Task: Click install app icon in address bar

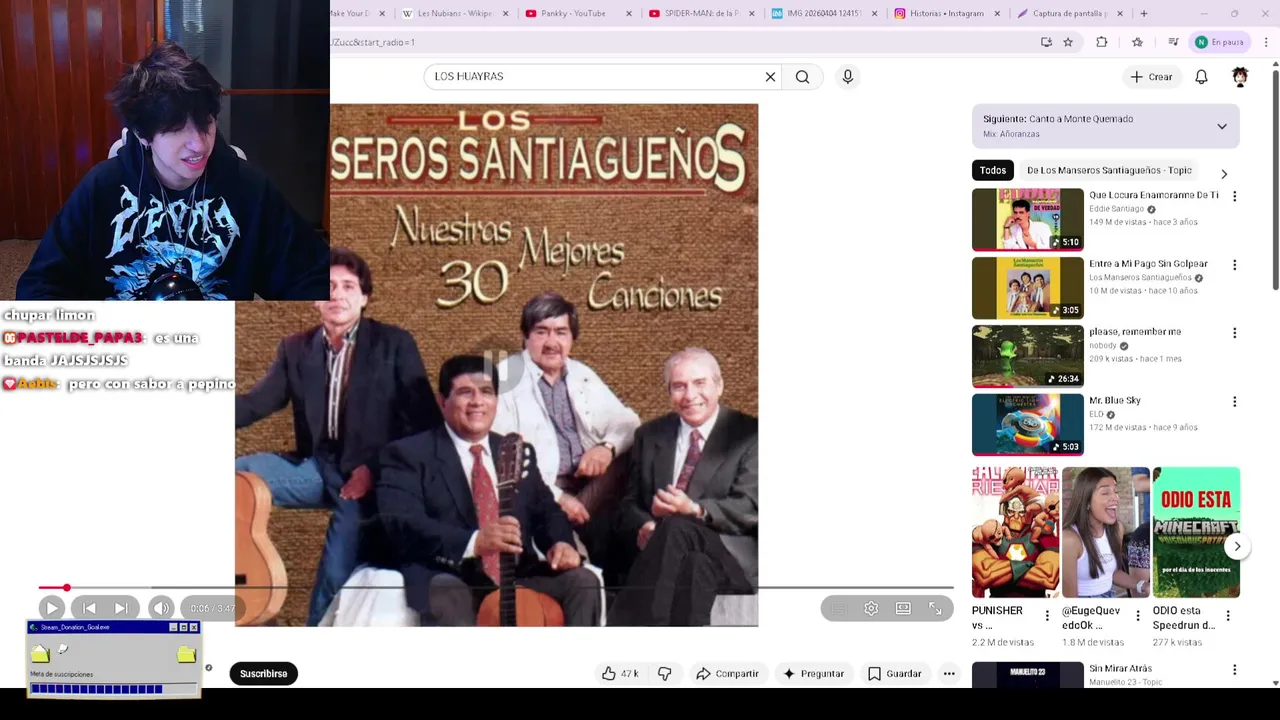Action: click(1046, 42)
